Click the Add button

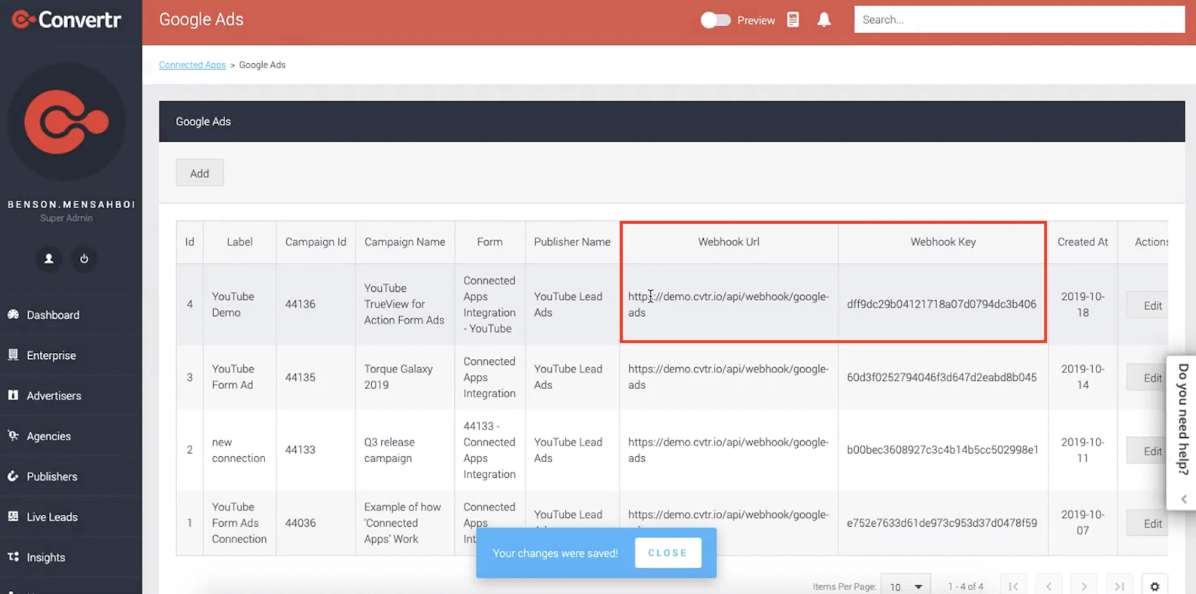tap(200, 173)
